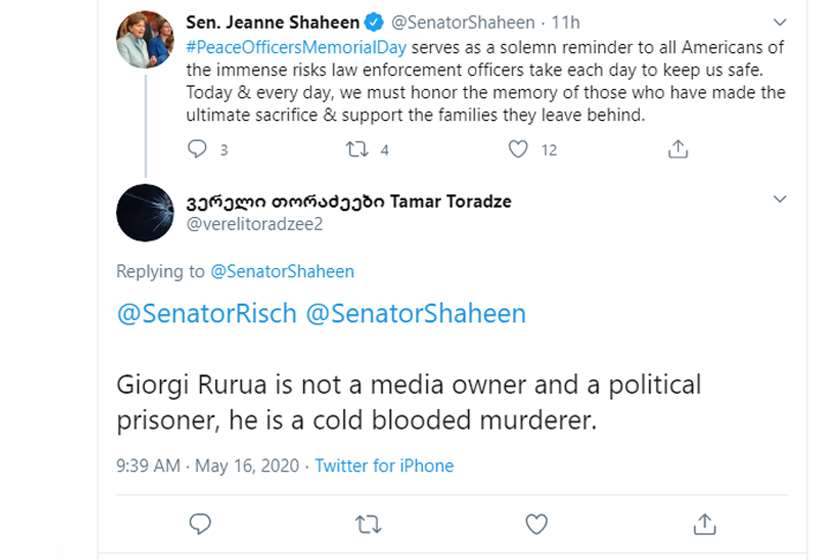
Task: Open Twitter for iPhone source link
Action: 384,466
